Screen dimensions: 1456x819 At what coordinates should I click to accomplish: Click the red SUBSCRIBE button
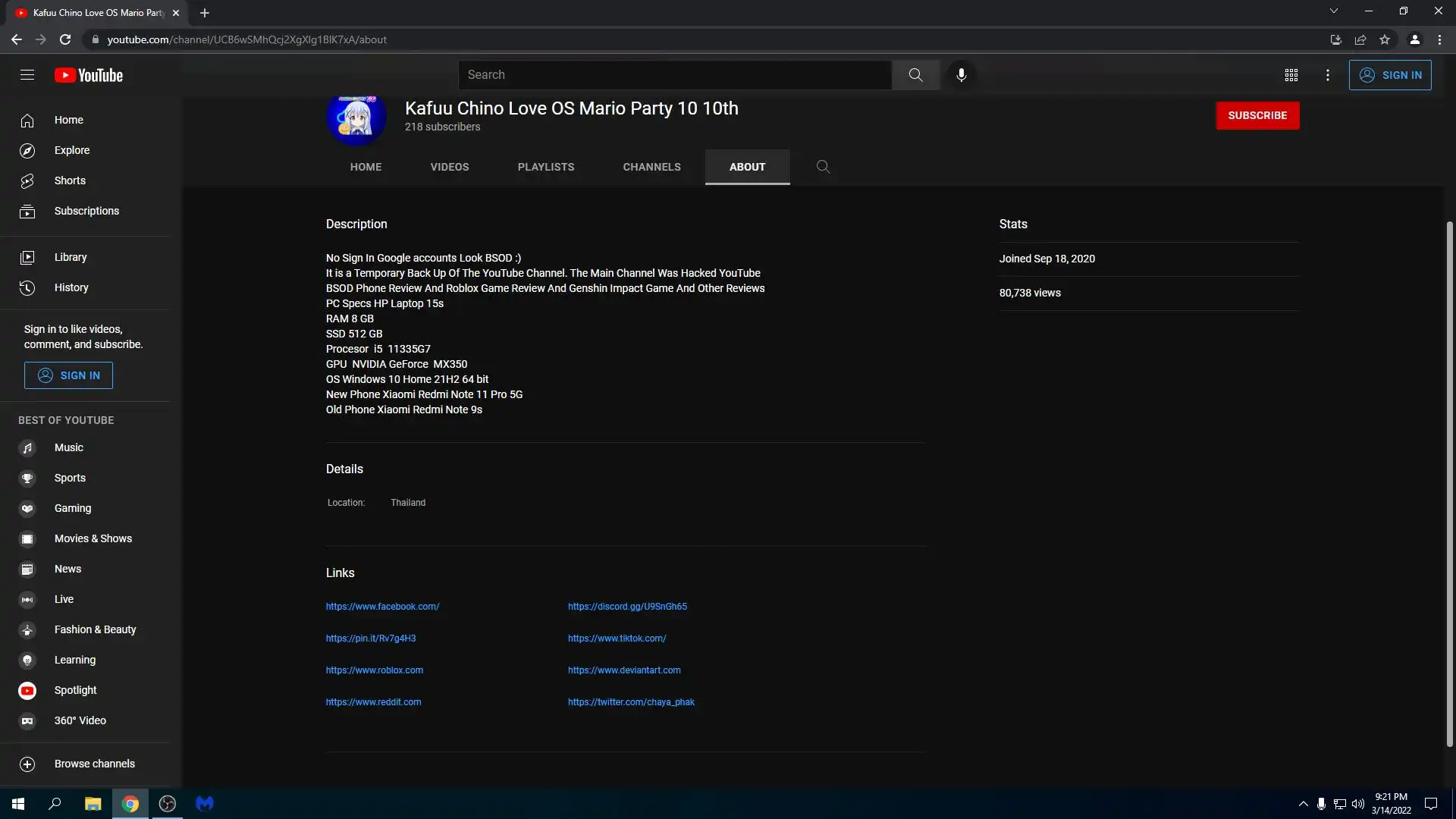click(x=1257, y=115)
